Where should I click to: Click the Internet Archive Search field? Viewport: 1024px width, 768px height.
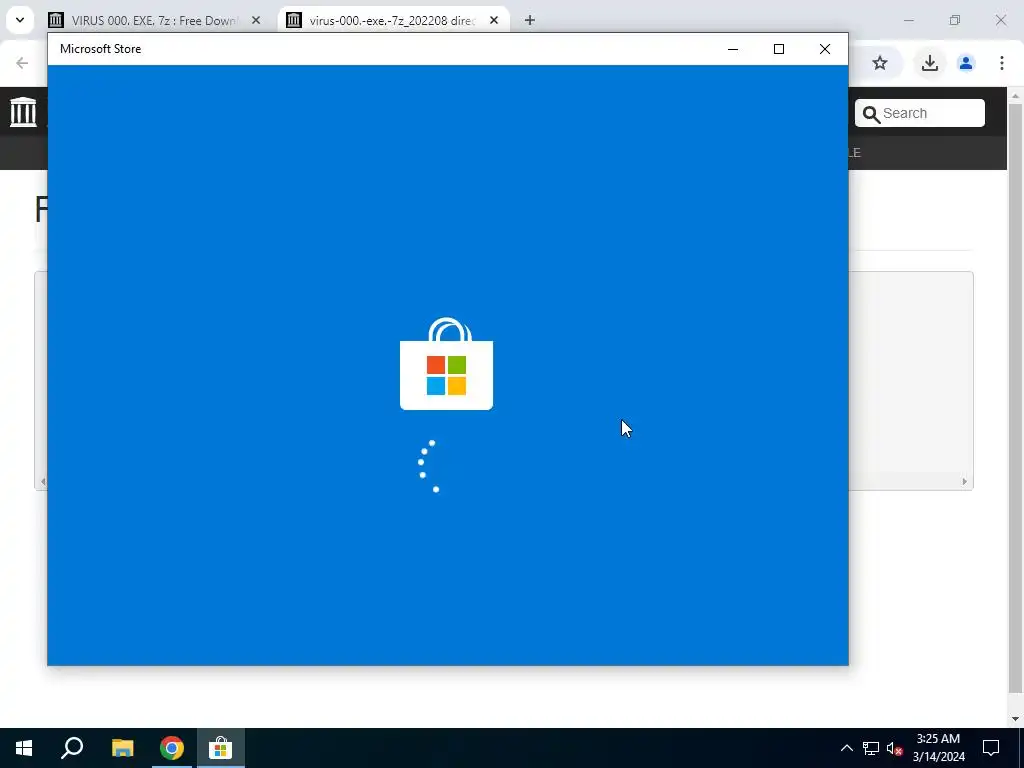pyautogui.click(x=920, y=113)
